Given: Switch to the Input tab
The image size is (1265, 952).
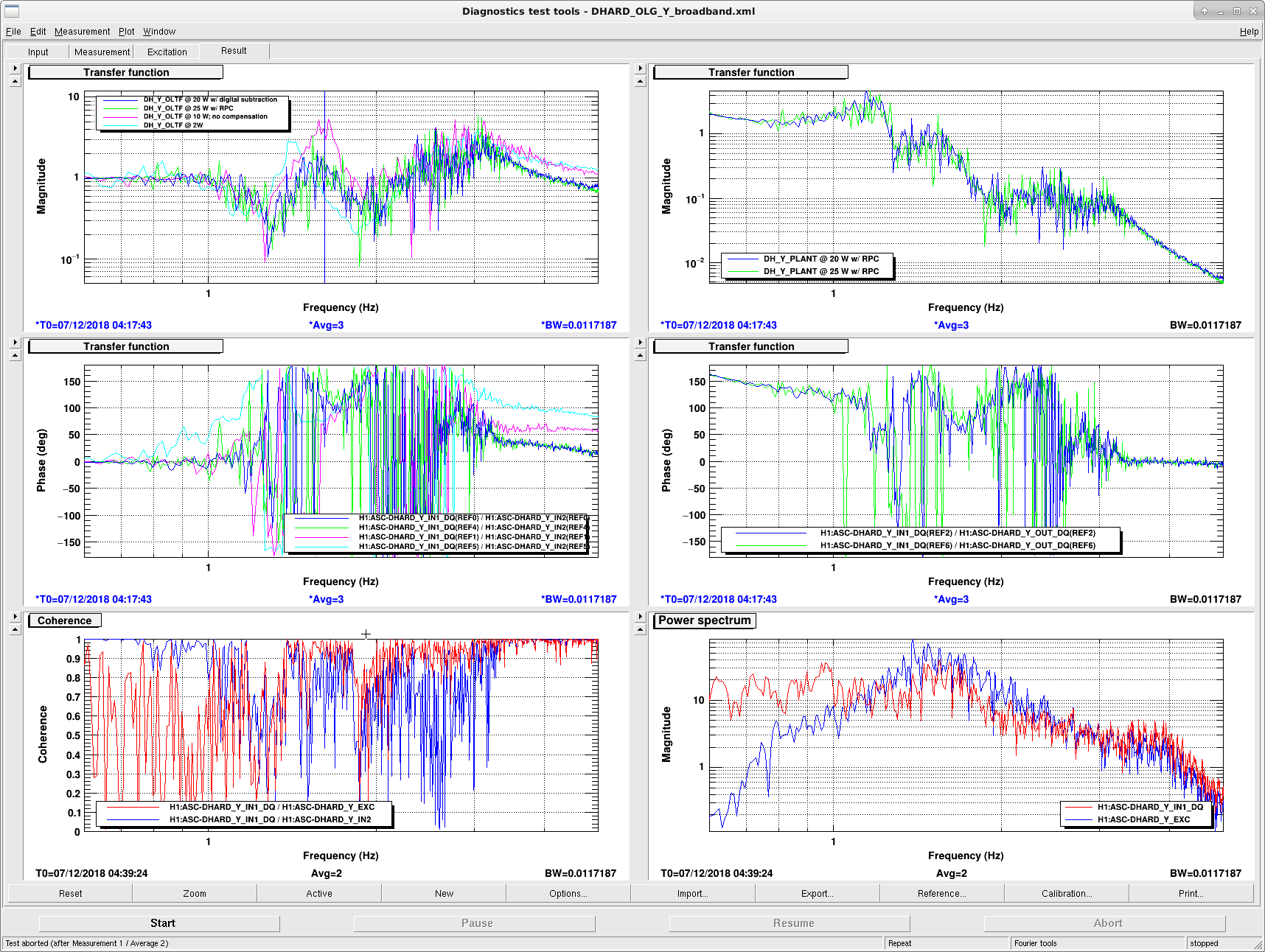Looking at the screenshot, I should 38,52.
